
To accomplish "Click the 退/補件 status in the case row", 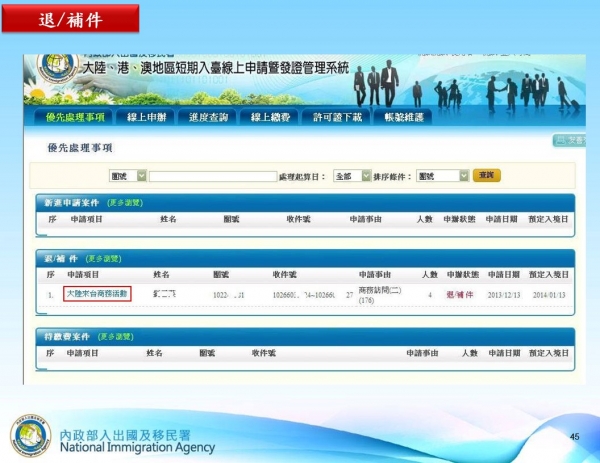I will [x=460, y=294].
